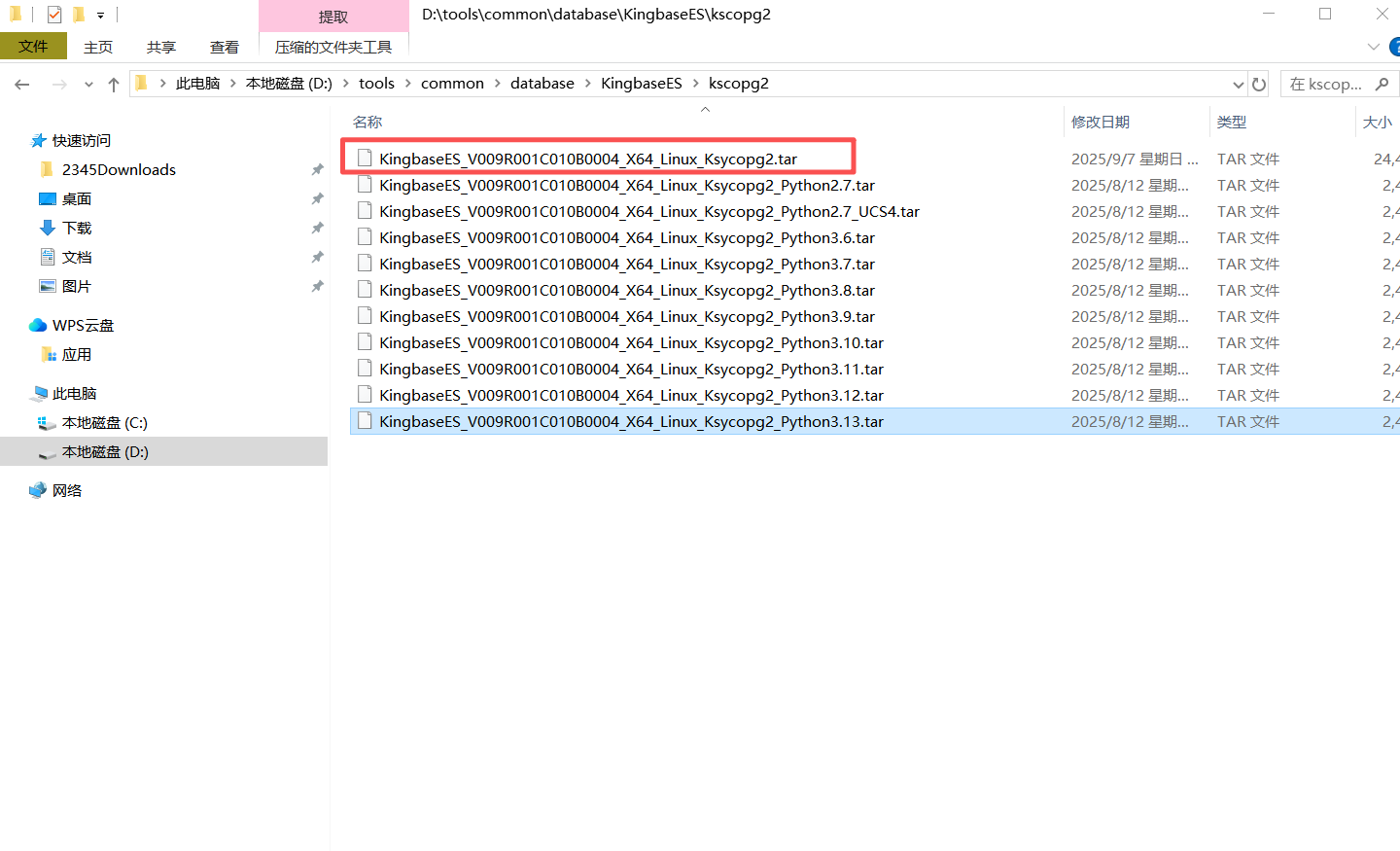Click the Back navigation arrow
The width and height of the screenshot is (1400, 851).
point(22,85)
